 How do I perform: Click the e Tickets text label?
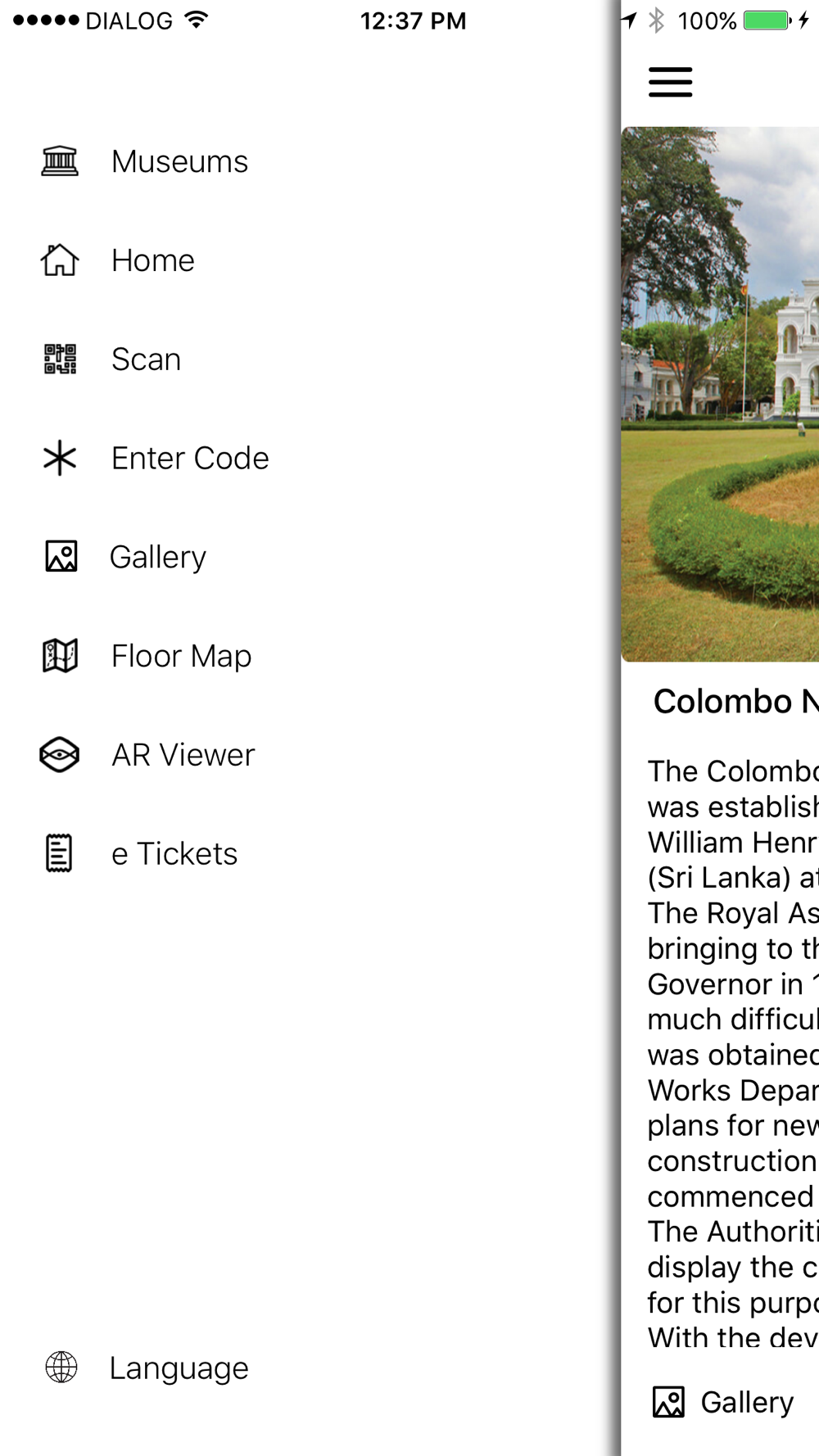tap(174, 853)
